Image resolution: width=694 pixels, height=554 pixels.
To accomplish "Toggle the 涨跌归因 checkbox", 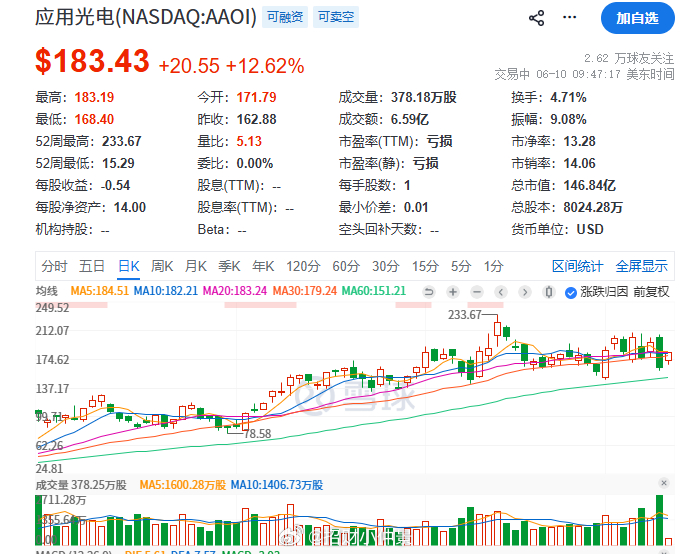I will (x=571, y=292).
